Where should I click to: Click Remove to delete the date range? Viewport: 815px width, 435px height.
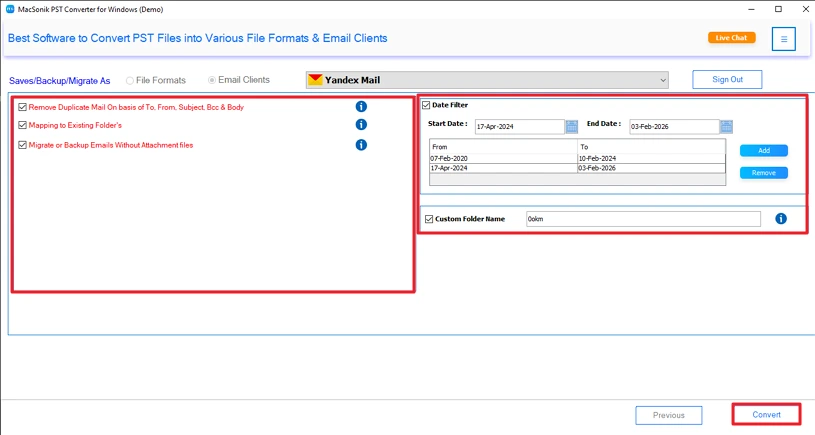click(764, 173)
